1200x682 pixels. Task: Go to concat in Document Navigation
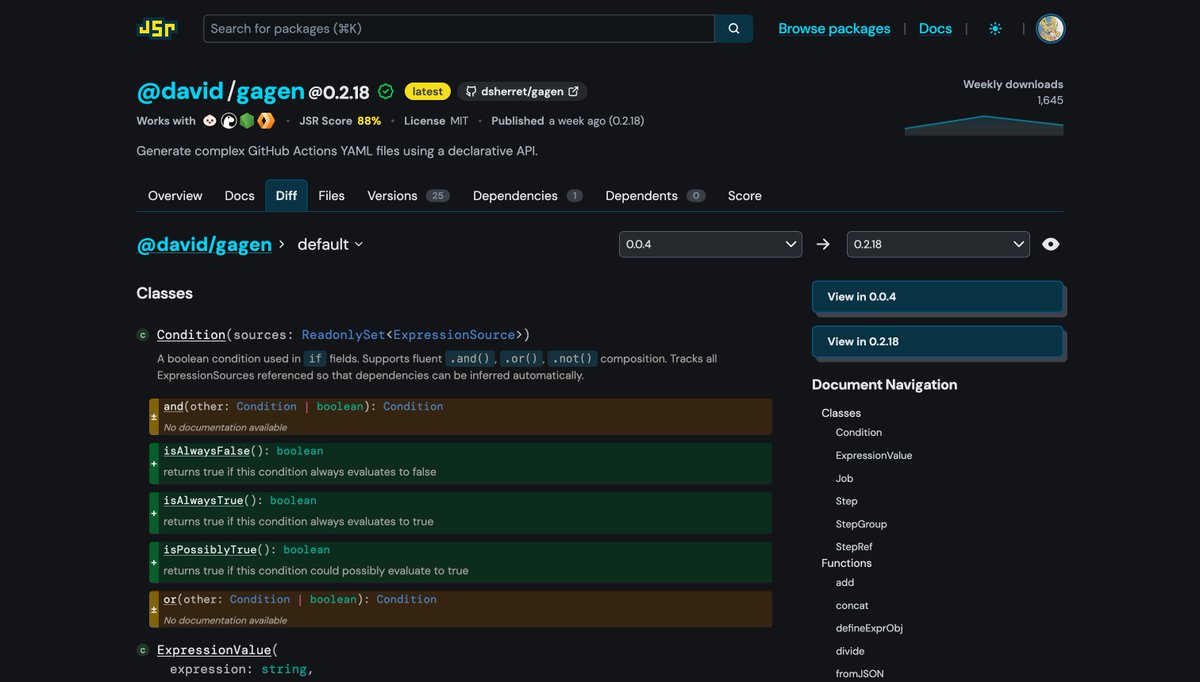pos(852,606)
